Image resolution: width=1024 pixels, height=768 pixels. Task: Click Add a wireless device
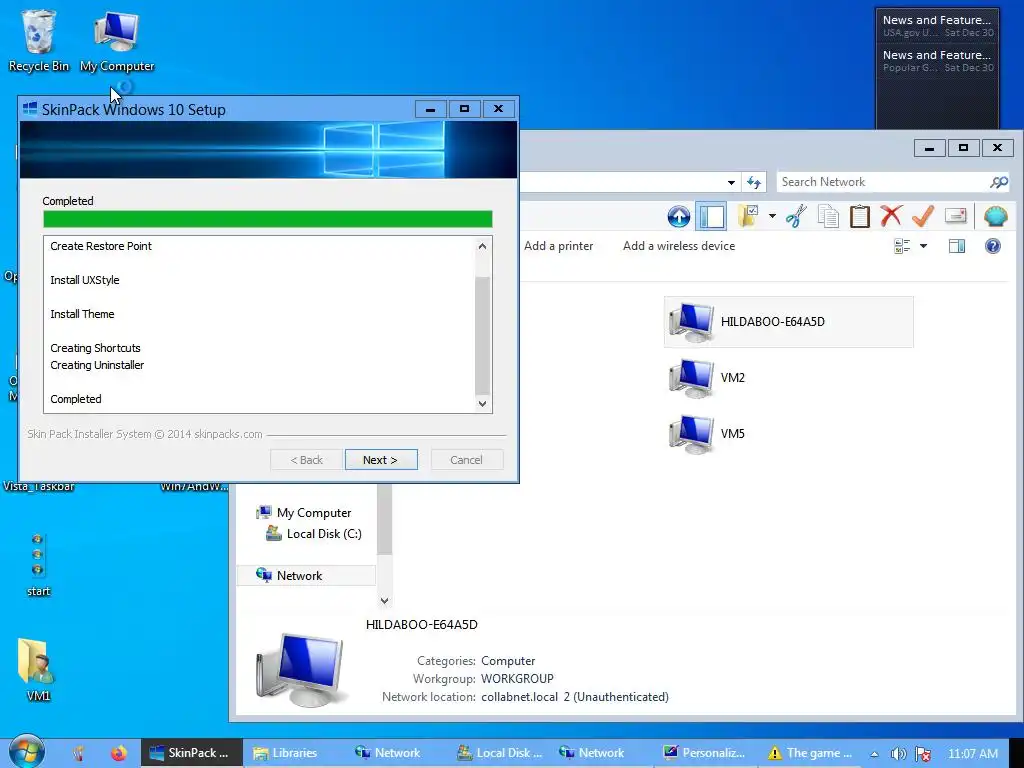(679, 246)
